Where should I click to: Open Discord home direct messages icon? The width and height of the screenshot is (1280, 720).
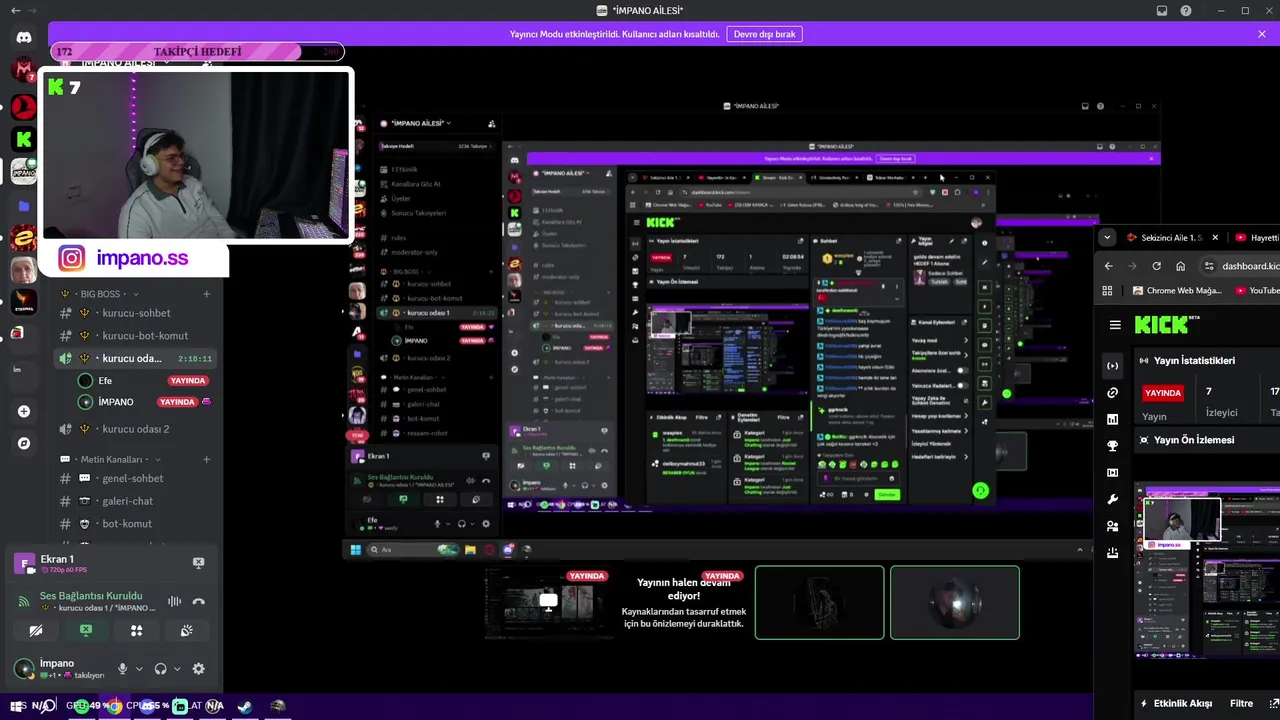coord(24,38)
